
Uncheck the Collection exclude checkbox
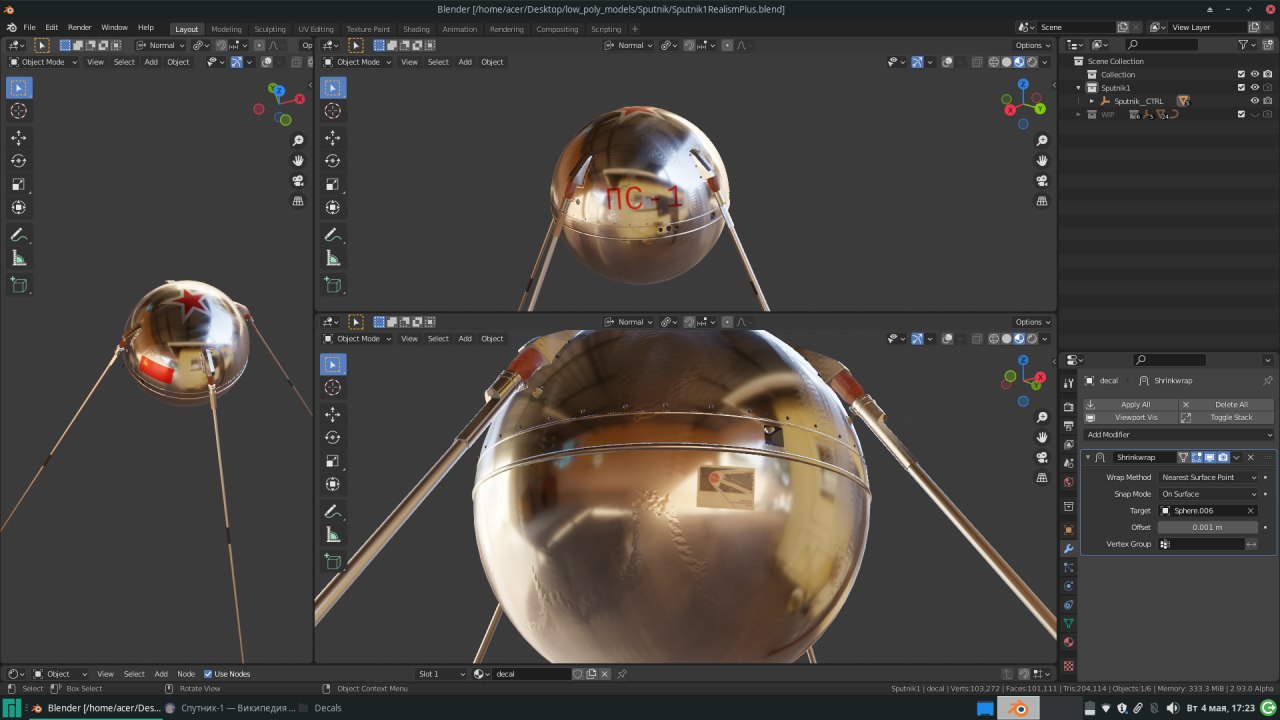coord(1241,74)
